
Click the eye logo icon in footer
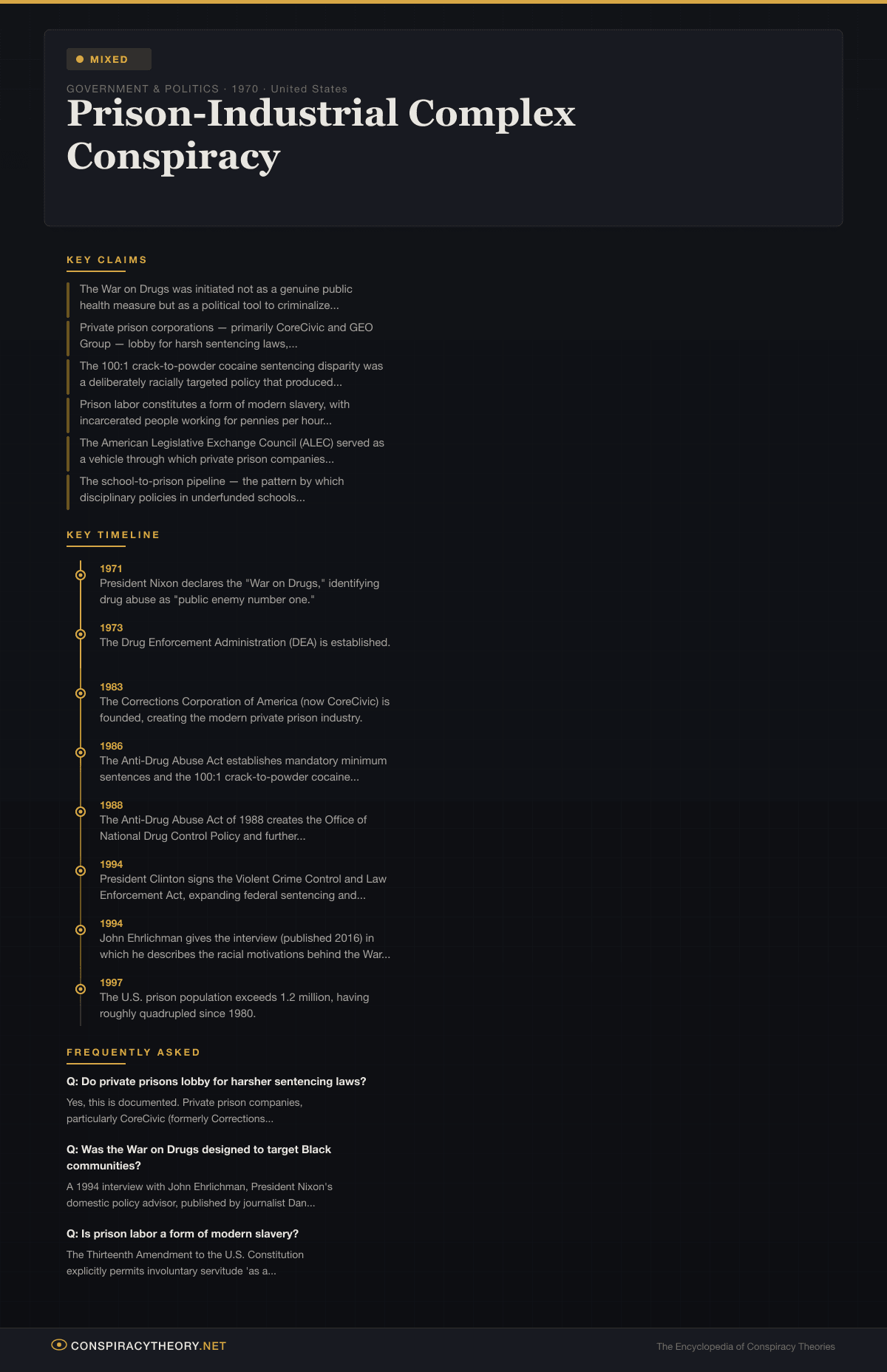click(59, 1345)
